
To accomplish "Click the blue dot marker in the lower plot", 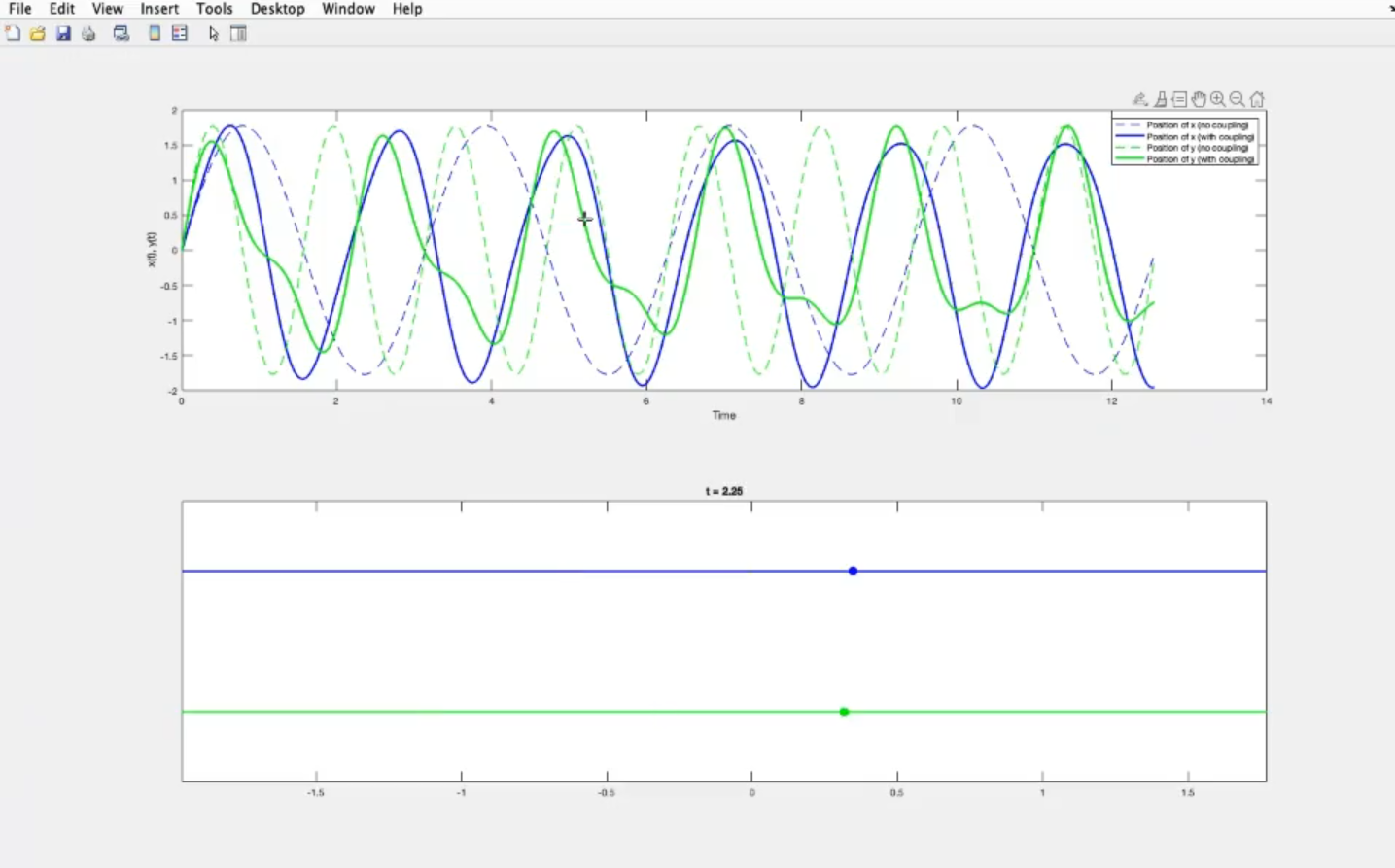I will (x=853, y=571).
